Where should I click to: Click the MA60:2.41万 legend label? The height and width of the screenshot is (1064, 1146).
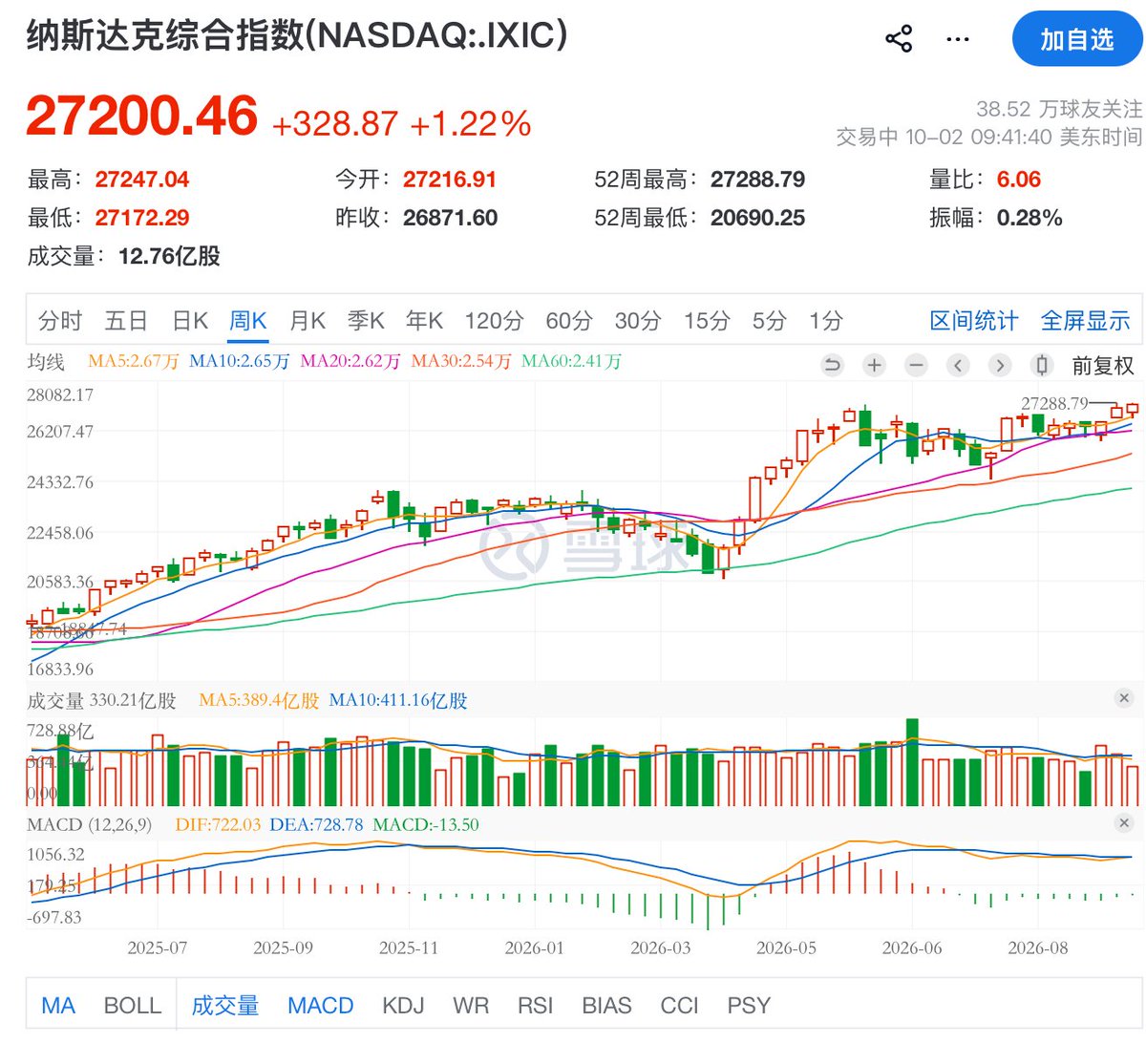pyautogui.click(x=571, y=361)
